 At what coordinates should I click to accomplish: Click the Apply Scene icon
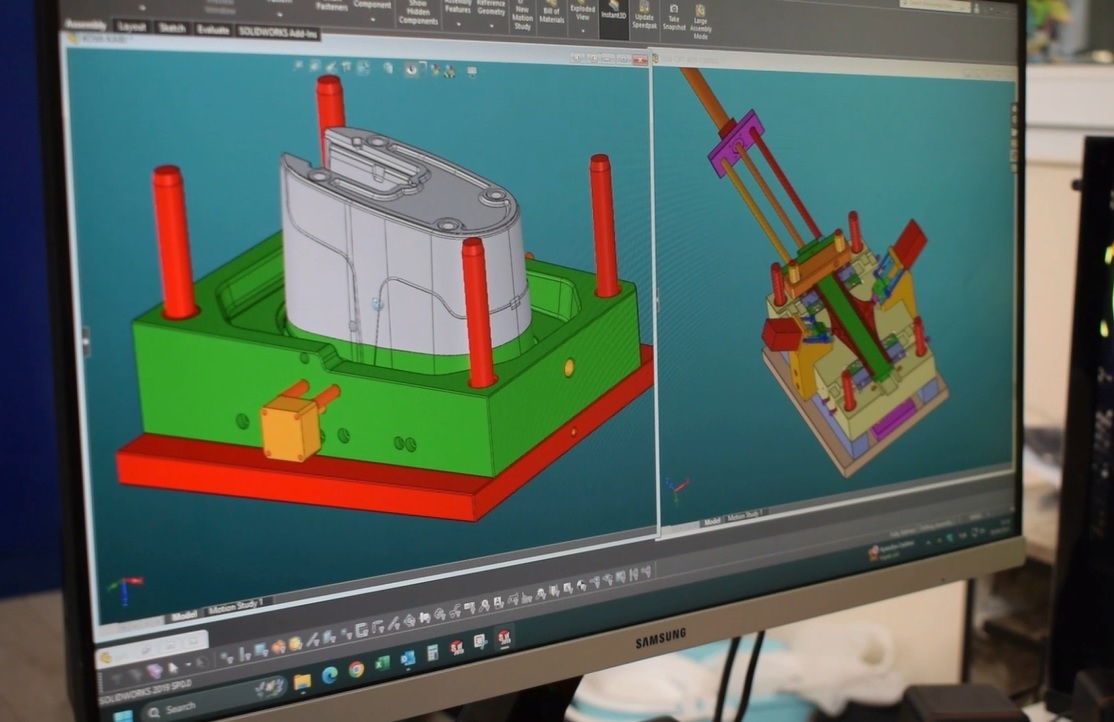point(450,70)
